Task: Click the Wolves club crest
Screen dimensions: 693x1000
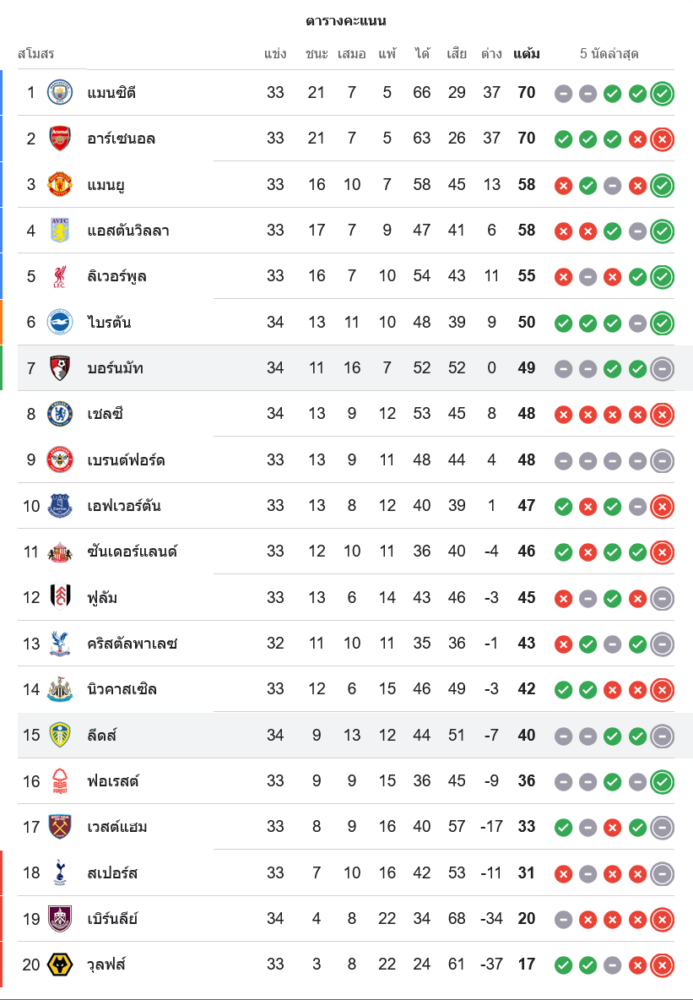Action: click(60, 965)
